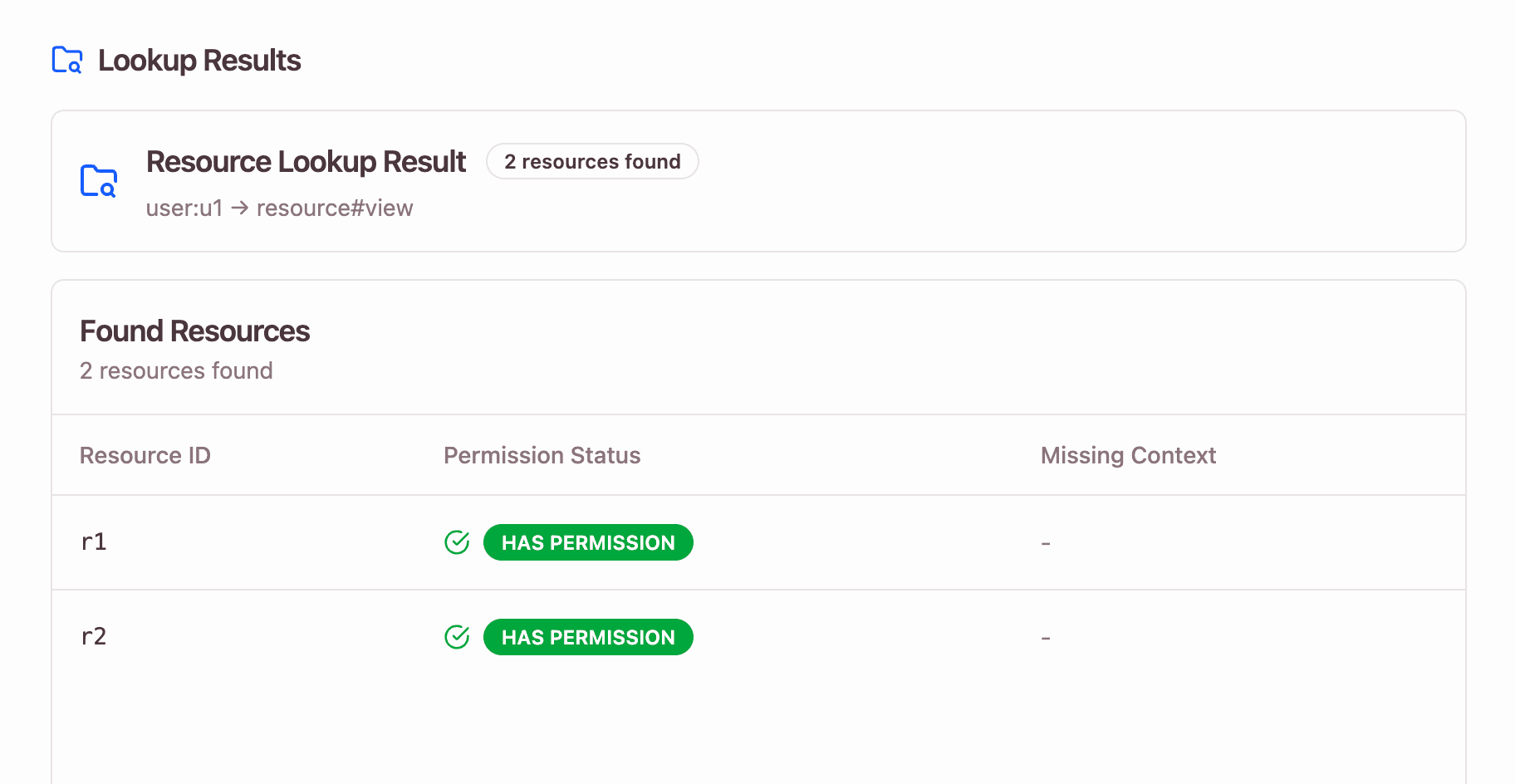Viewport: 1515px width, 784px height.
Task: Select the HAS PERMISSION badge for resource r1
Action: 588,541
